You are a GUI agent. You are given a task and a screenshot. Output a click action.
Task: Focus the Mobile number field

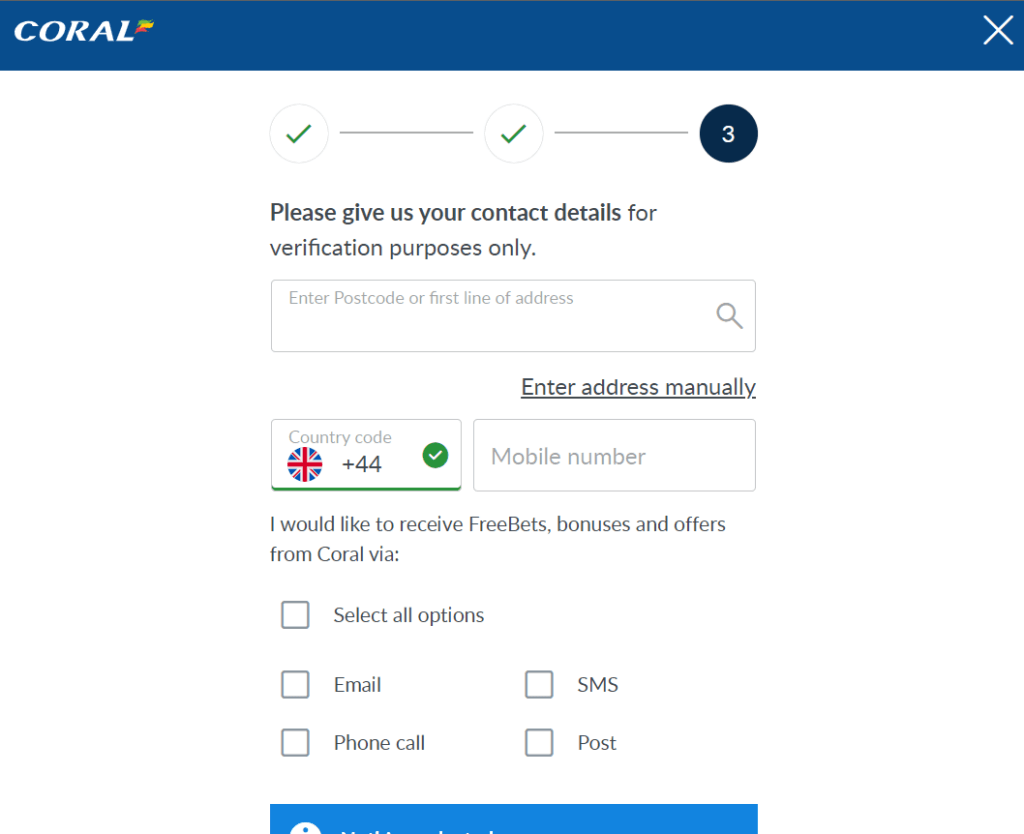point(614,456)
